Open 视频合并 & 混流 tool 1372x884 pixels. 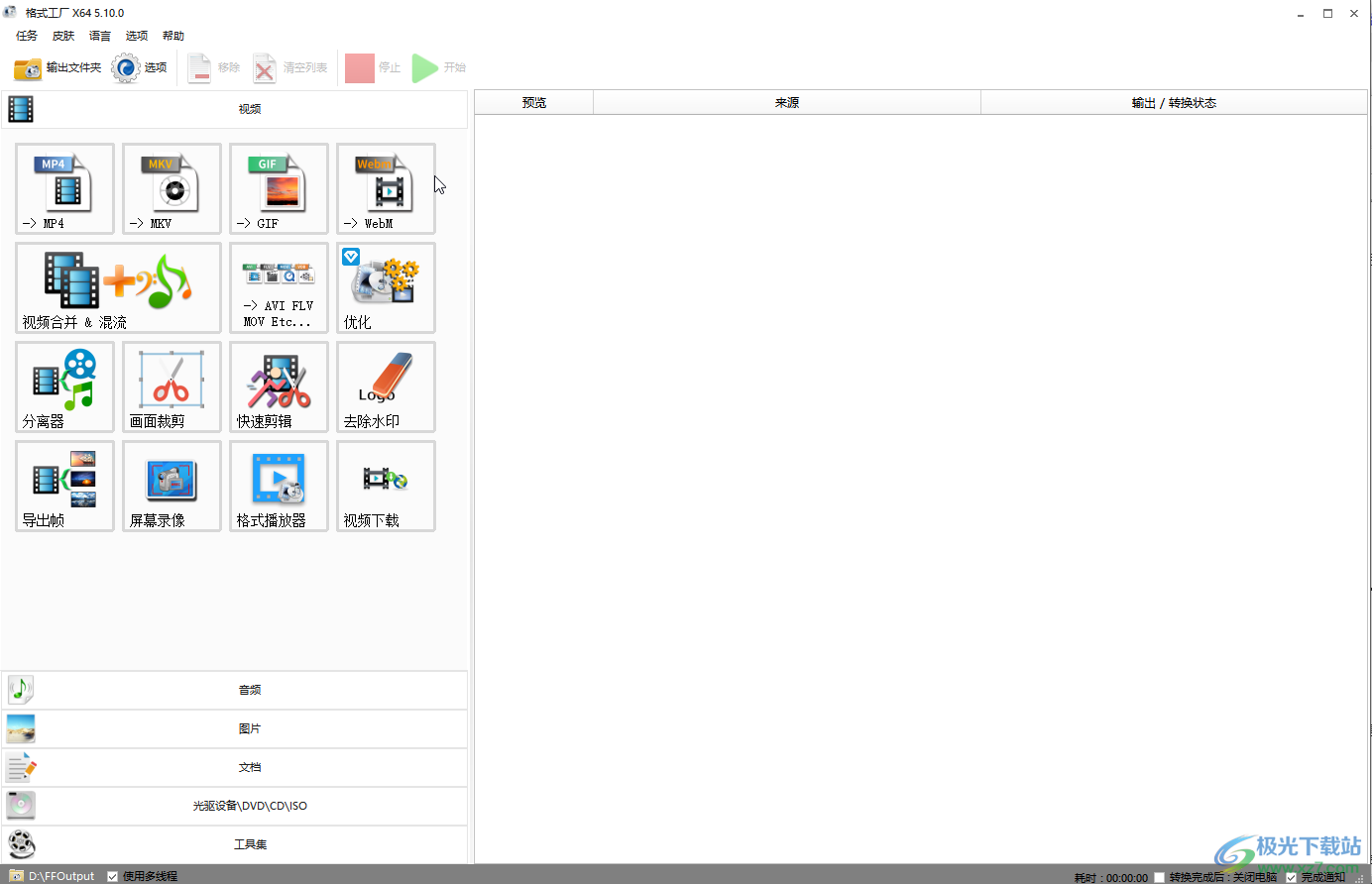point(118,287)
